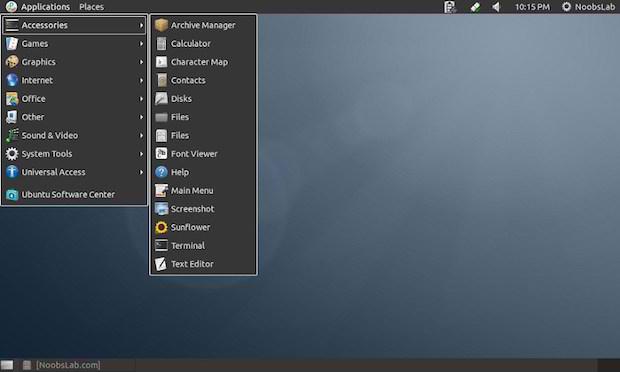Image resolution: width=620 pixels, height=372 pixels.
Task: Expand Accessories submenu arrow
Action: pos(141,25)
